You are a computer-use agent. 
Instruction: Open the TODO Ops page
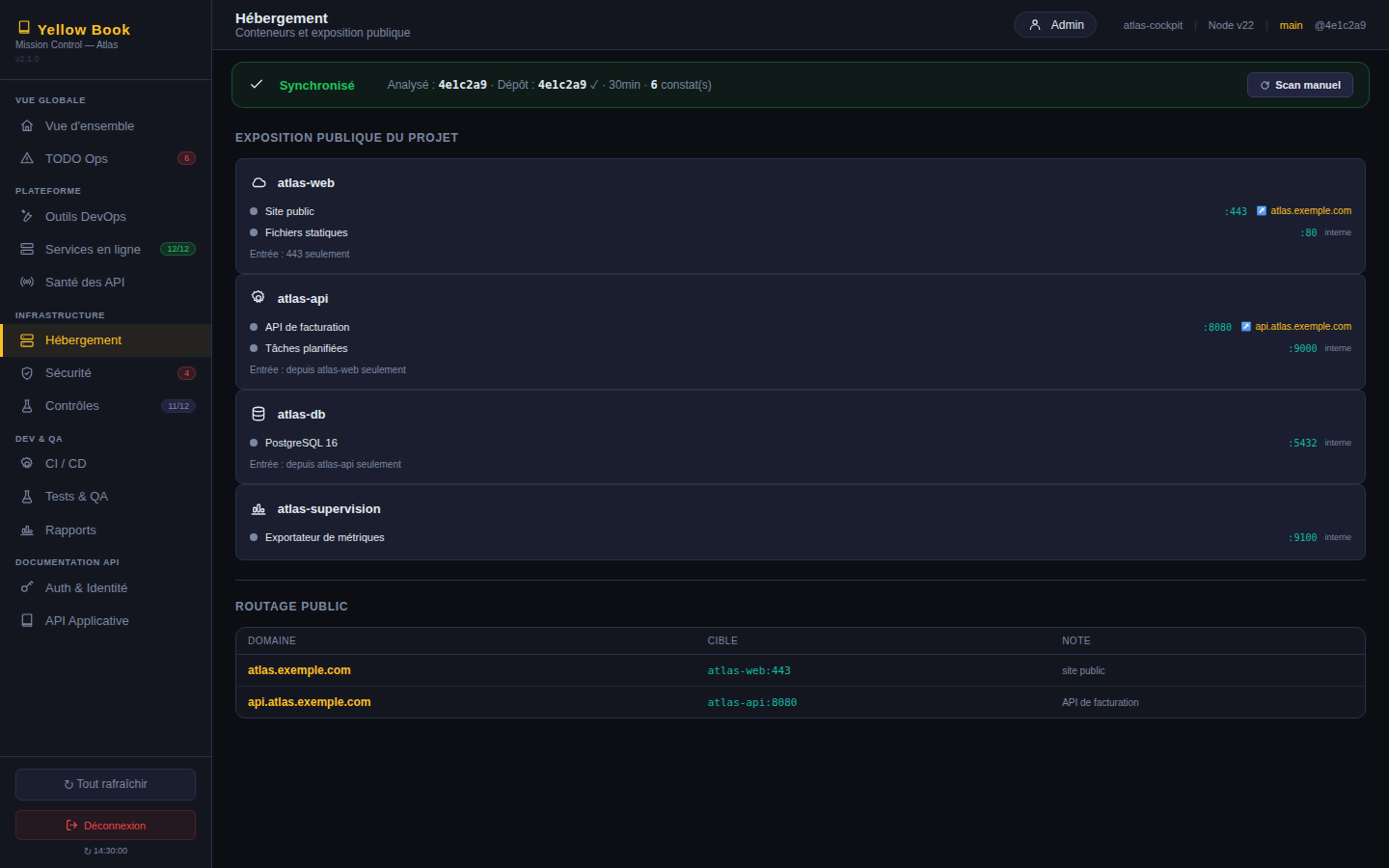click(x=106, y=158)
